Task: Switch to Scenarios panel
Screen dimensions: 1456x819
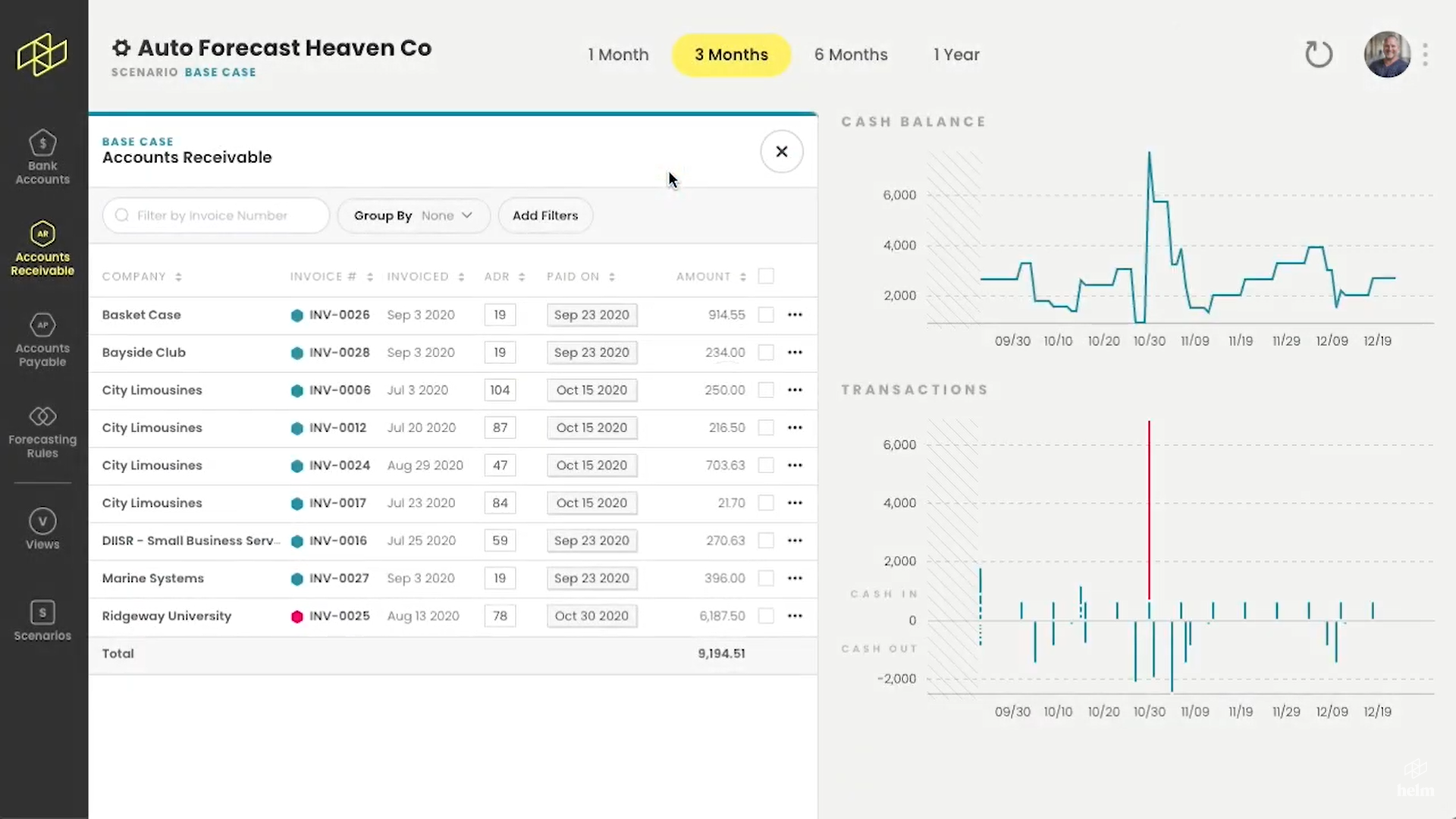Action: tap(42, 619)
